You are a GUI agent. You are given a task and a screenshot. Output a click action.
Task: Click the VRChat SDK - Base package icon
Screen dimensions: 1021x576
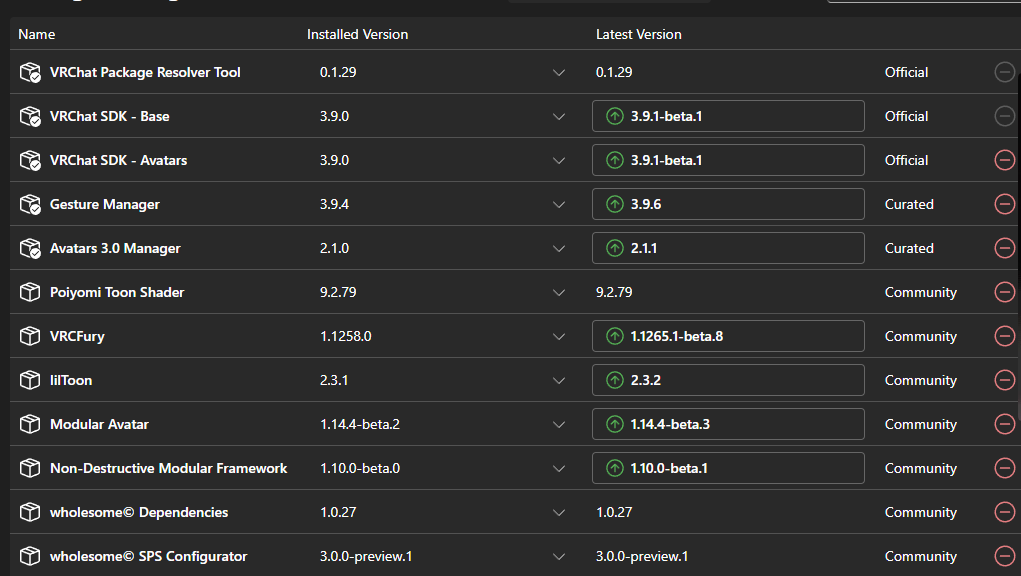pos(30,117)
